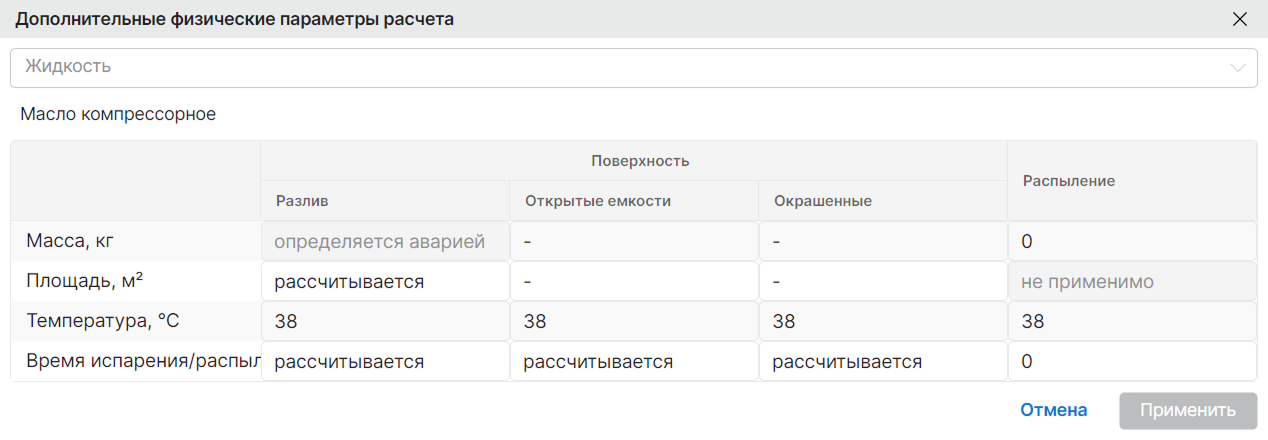Expand the Жидкость dropdown chevron

[x=1239, y=68]
